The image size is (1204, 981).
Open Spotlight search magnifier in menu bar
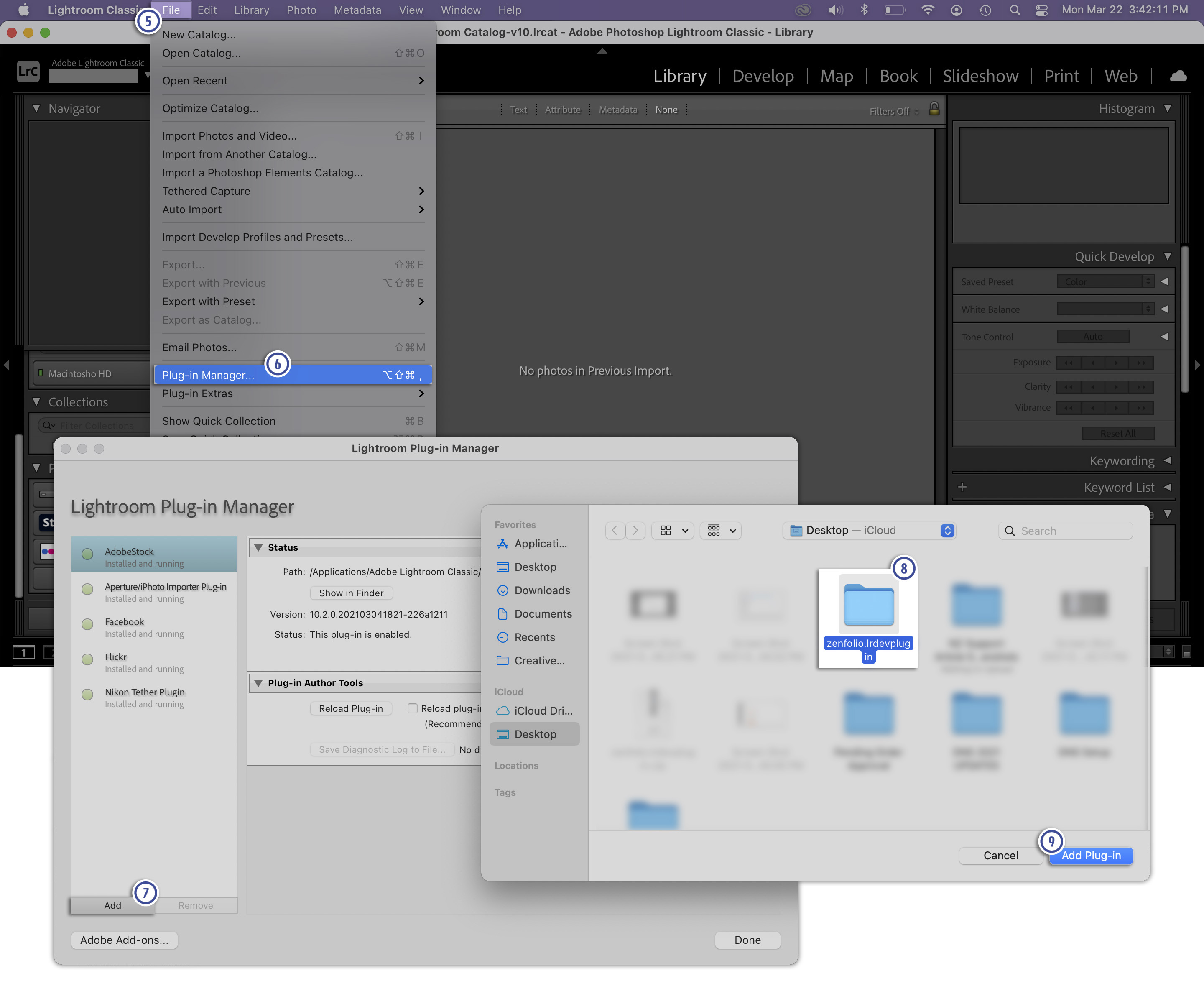[1015, 10]
